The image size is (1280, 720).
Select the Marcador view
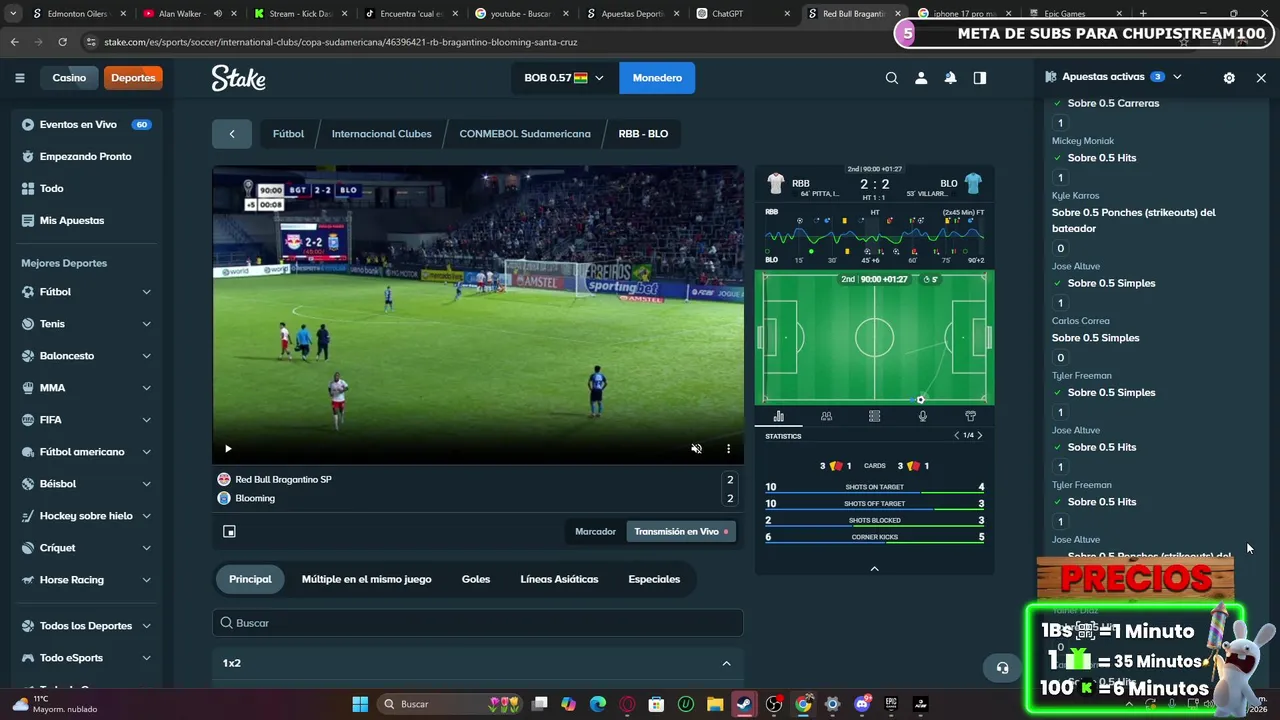(x=595, y=532)
